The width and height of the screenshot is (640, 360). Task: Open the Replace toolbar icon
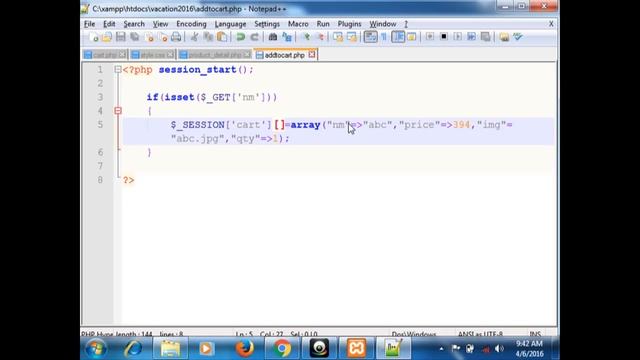pyautogui.click(x=287, y=37)
